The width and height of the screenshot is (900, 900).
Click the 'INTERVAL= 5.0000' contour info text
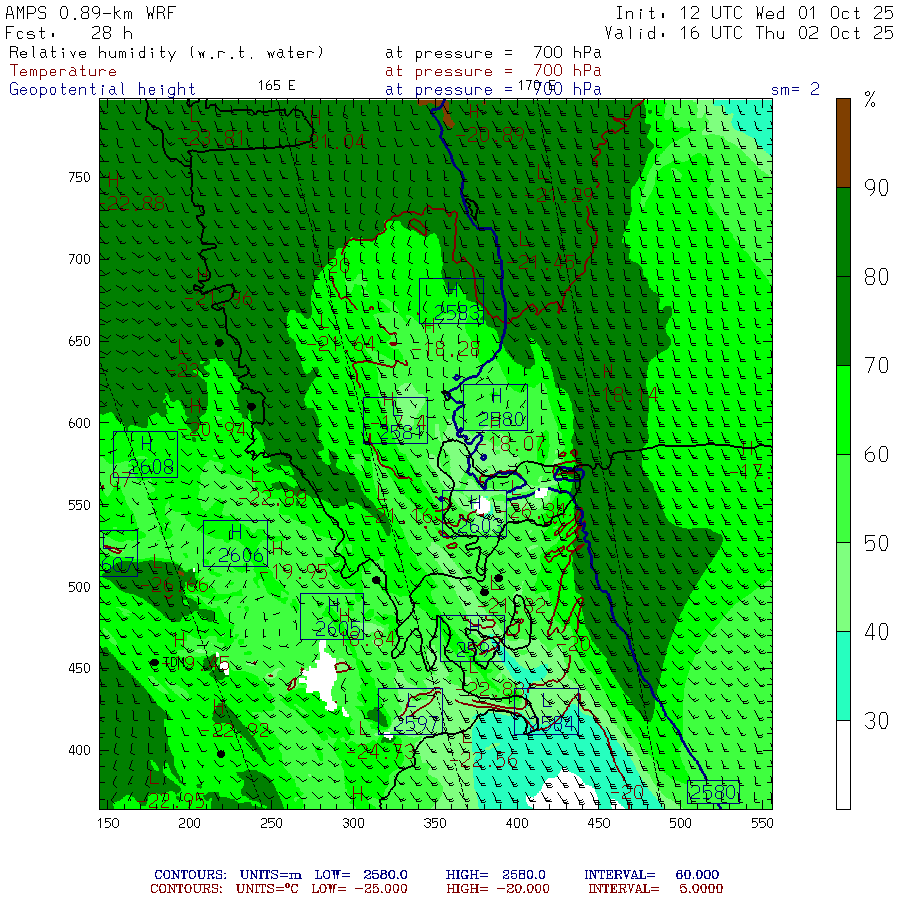point(655,889)
